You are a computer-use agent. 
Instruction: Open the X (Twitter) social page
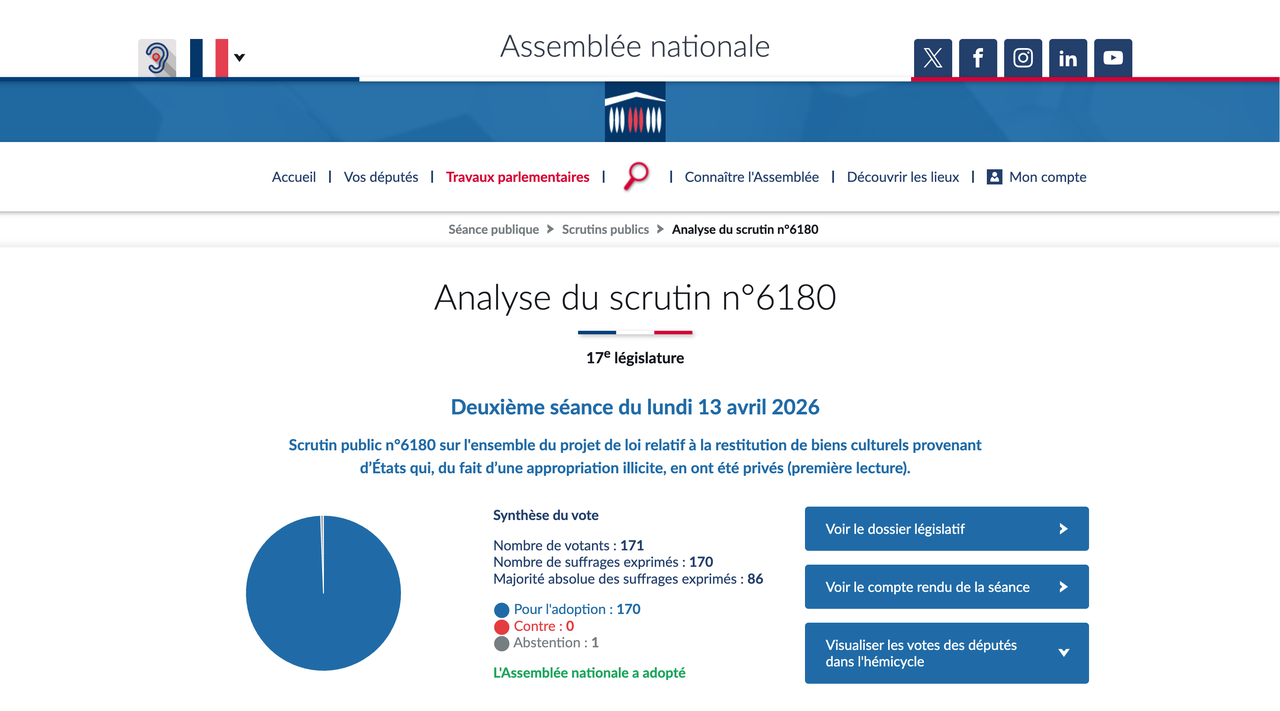(x=933, y=58)
